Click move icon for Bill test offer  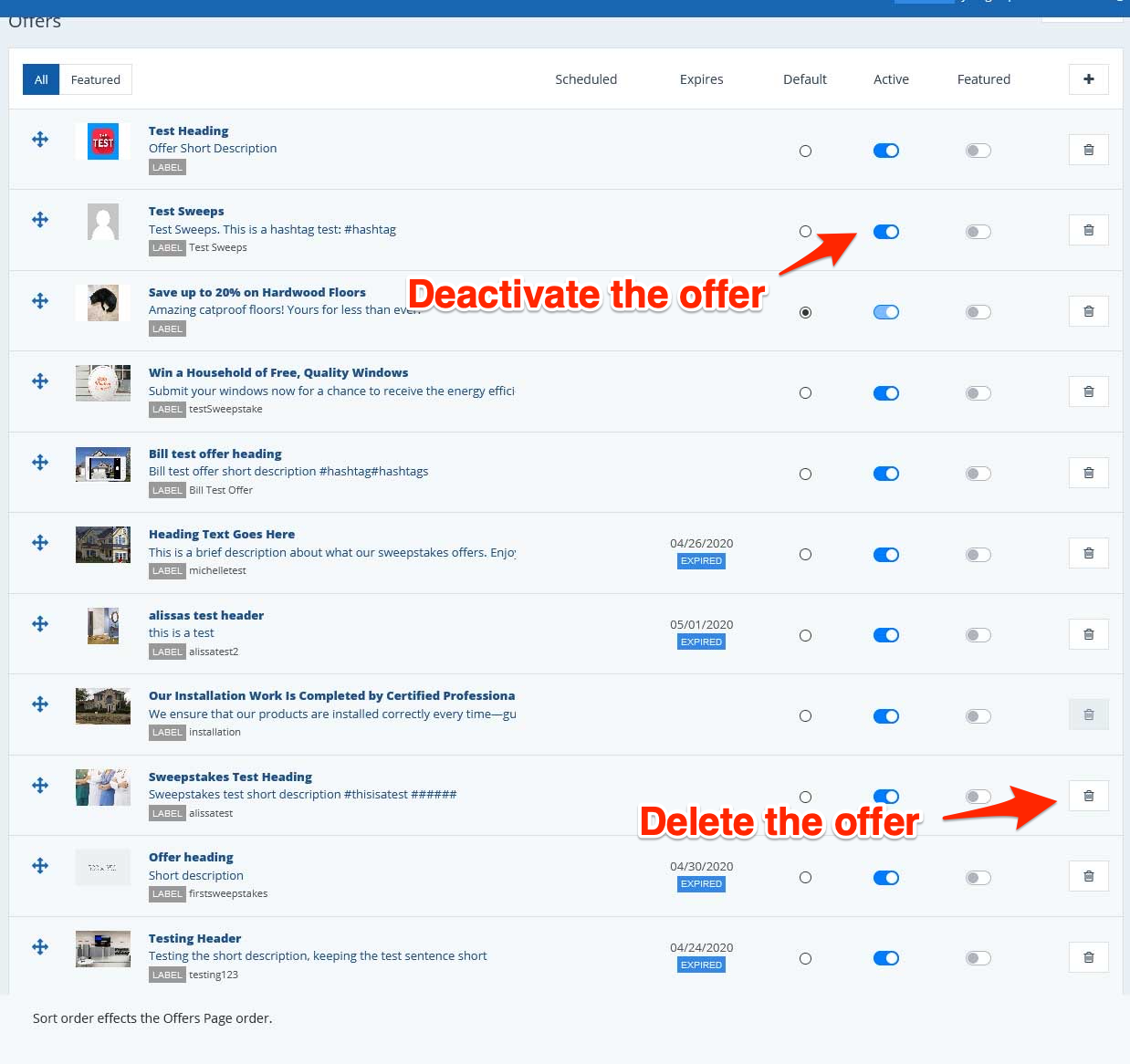(40, 463)
